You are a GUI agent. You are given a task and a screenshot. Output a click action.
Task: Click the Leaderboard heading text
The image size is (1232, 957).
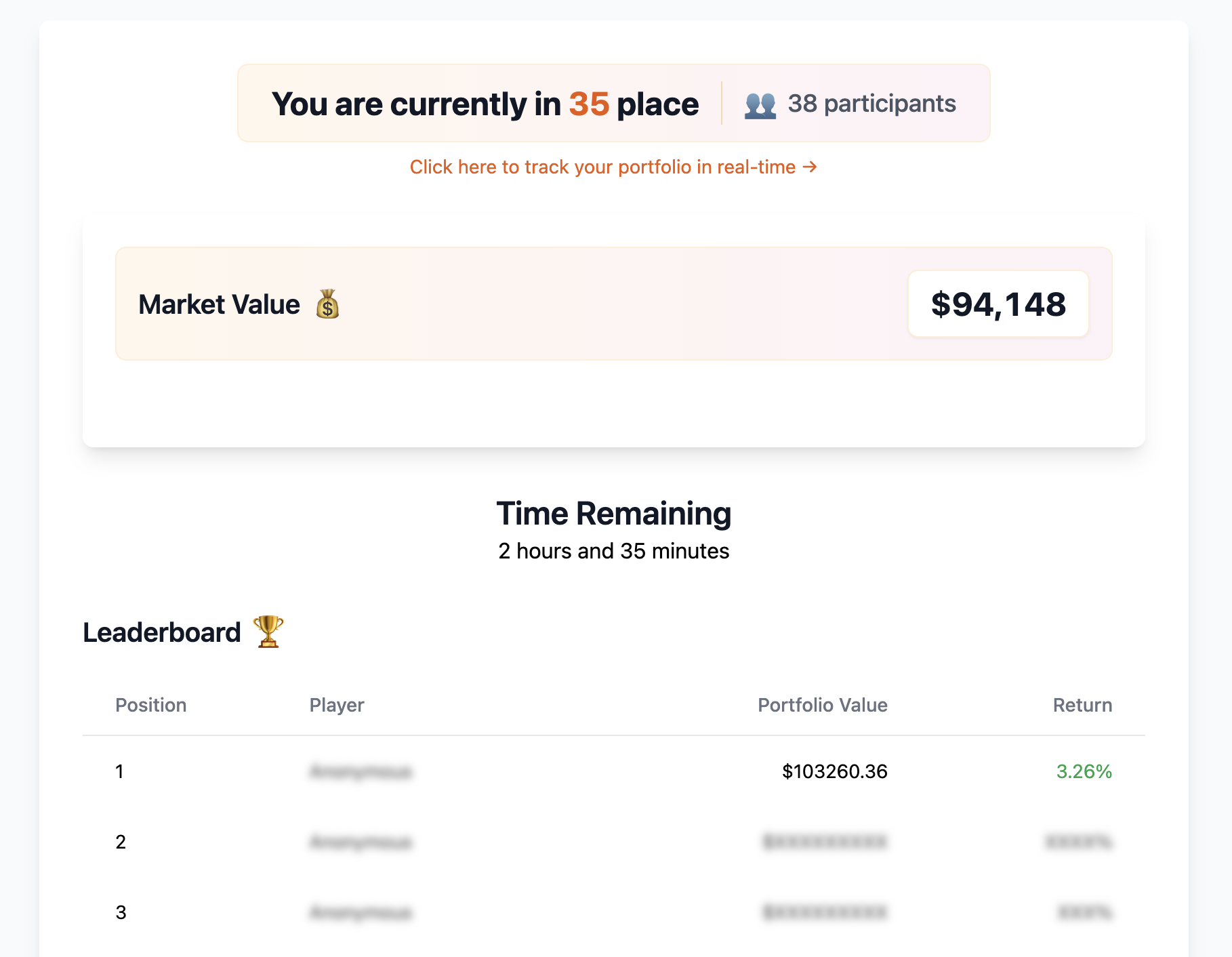162,632
